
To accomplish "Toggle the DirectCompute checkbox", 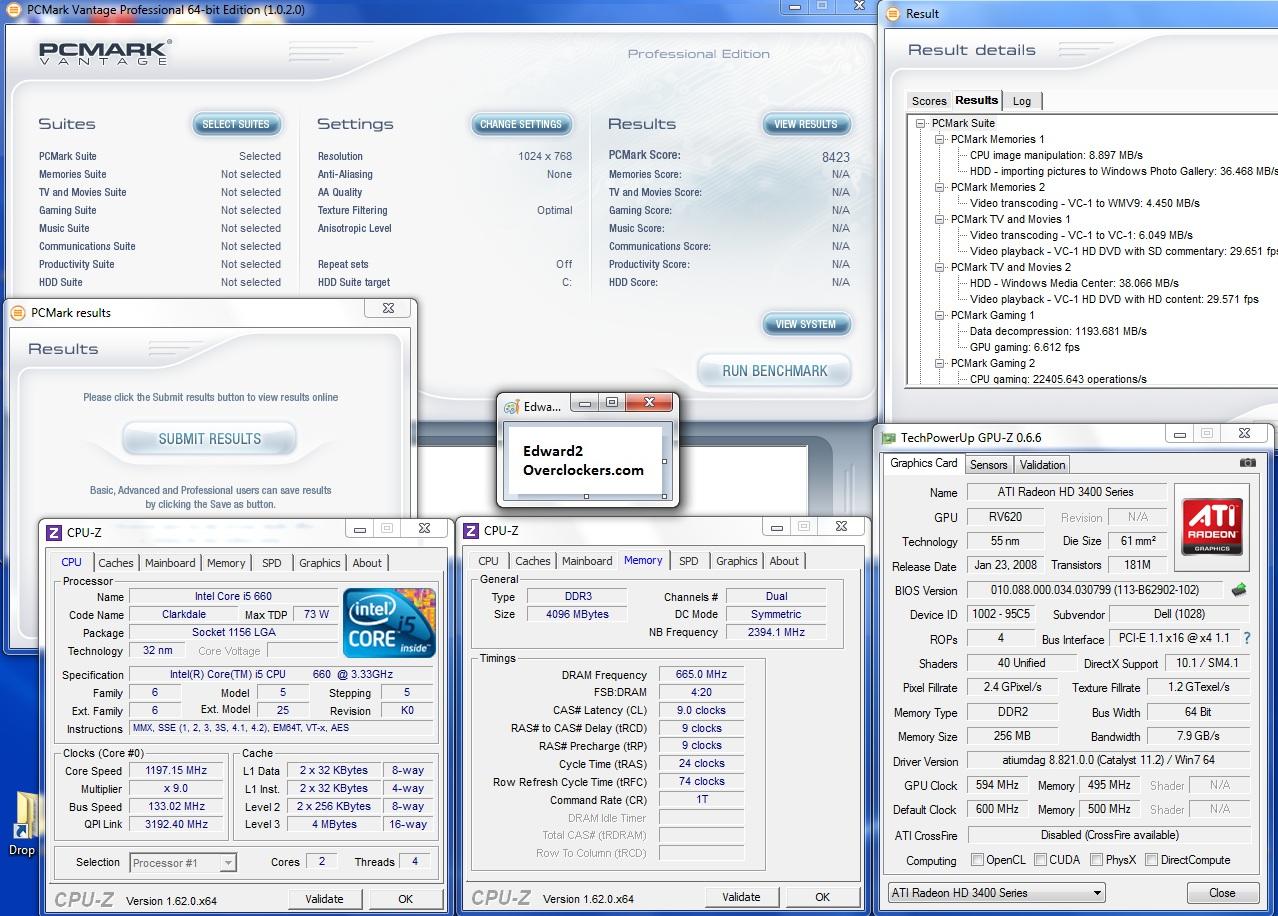I will tap(1151, 860).
